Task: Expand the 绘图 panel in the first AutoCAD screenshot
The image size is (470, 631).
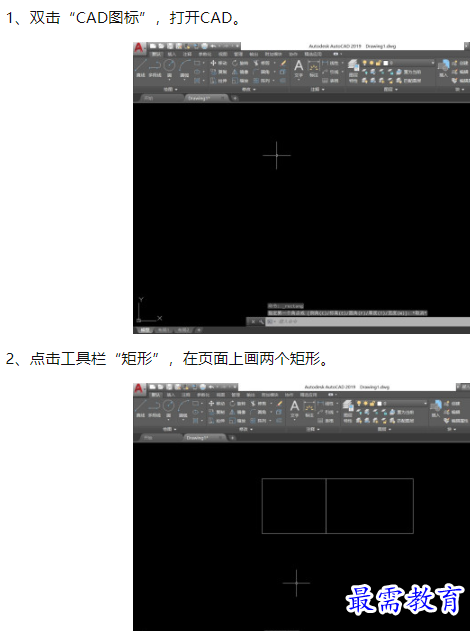Action: pyautogui.click(x=170, y=89)
